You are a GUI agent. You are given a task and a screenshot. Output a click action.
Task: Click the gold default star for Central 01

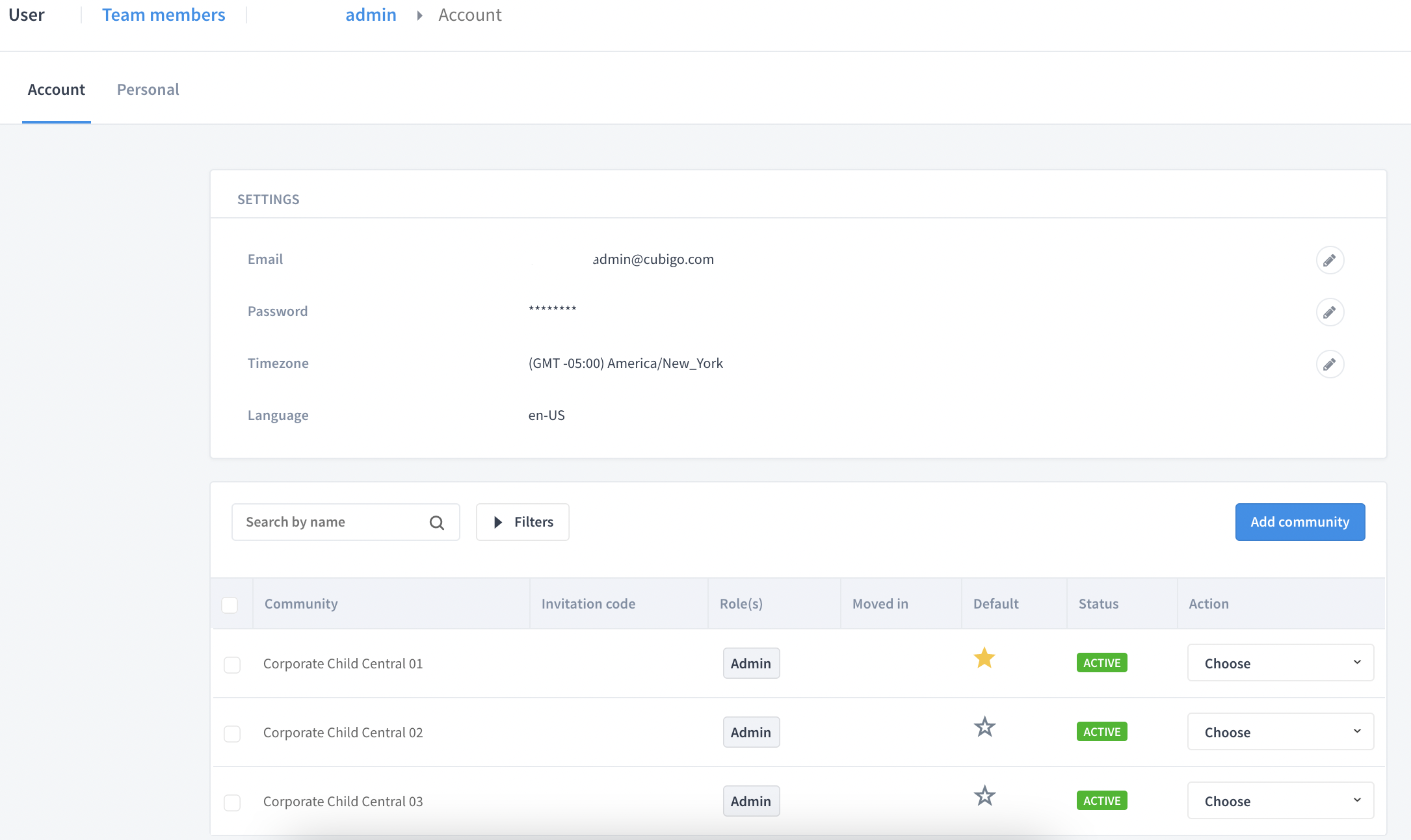[x=984, y=658]
